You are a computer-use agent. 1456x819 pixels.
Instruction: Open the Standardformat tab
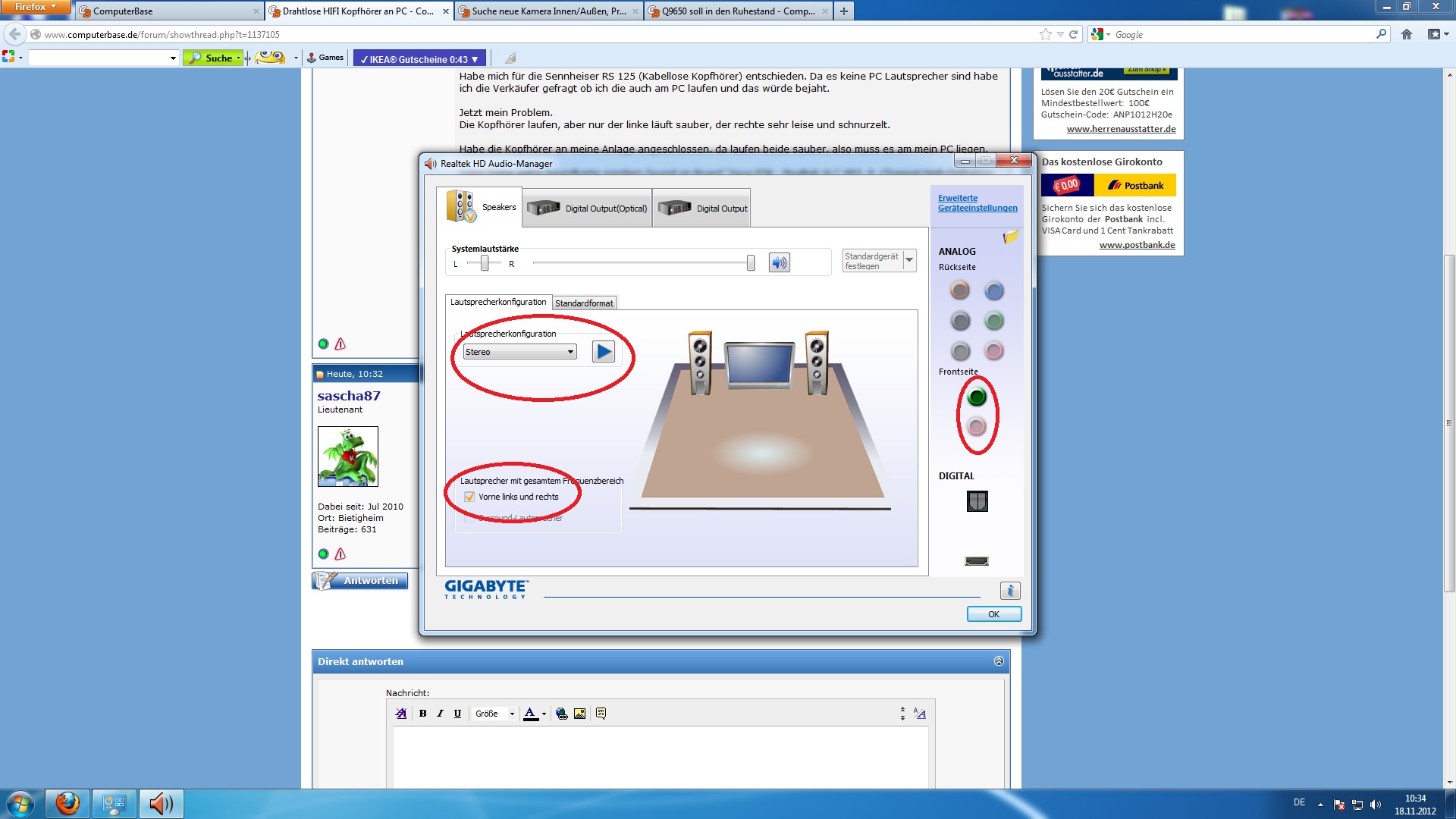[584, 303]
